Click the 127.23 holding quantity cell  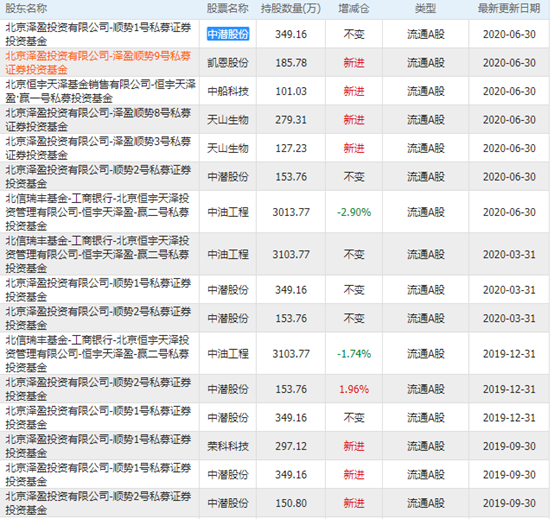[291, 148]
